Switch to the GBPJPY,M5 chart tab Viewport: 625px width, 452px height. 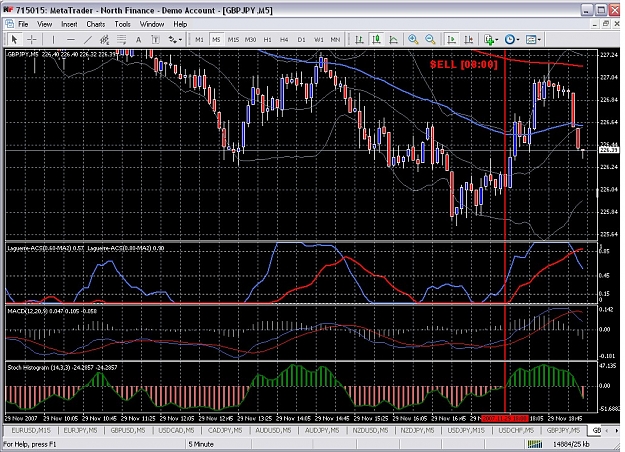(x=564, y=430)
